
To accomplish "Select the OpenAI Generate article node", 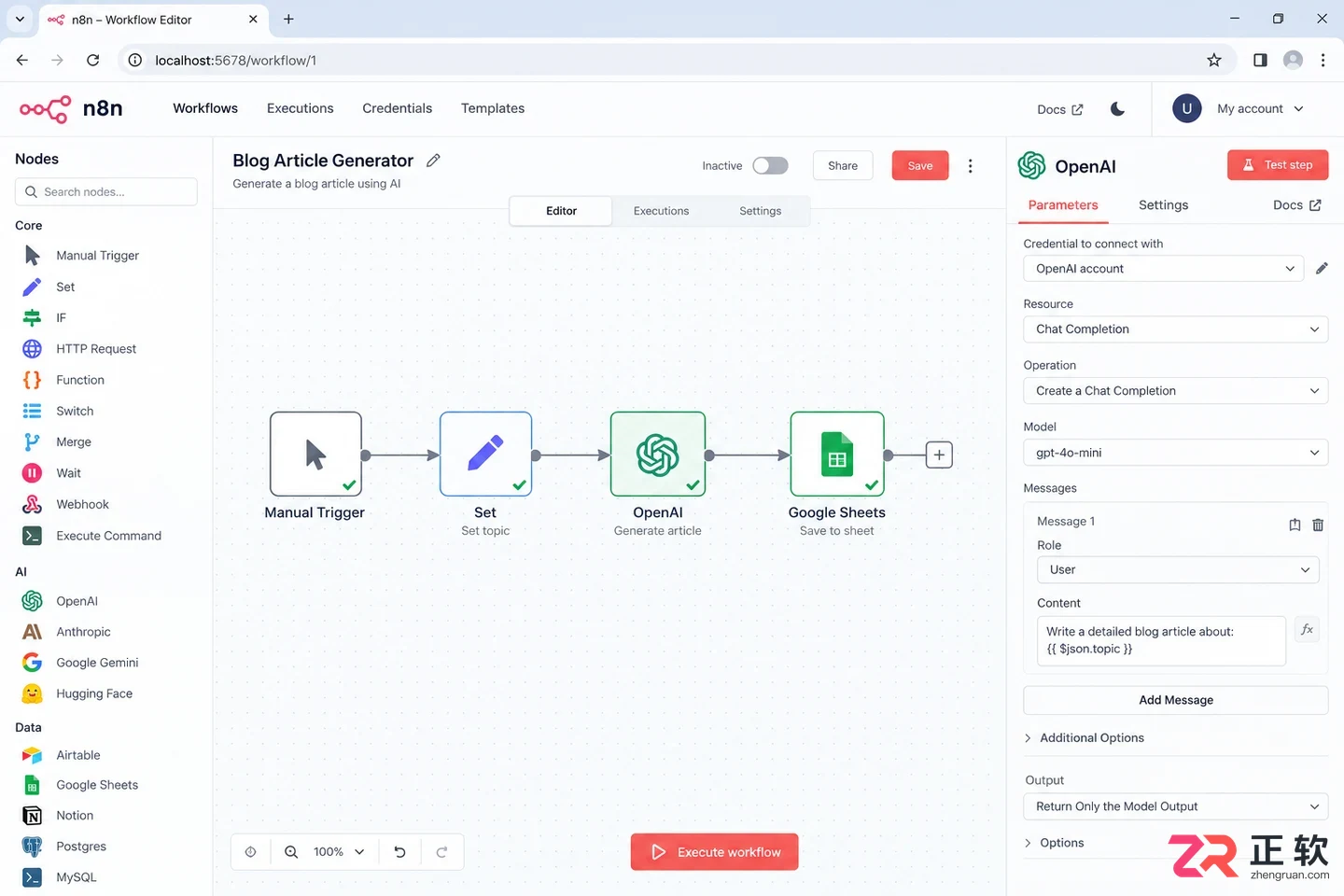I will click(658, 455).
